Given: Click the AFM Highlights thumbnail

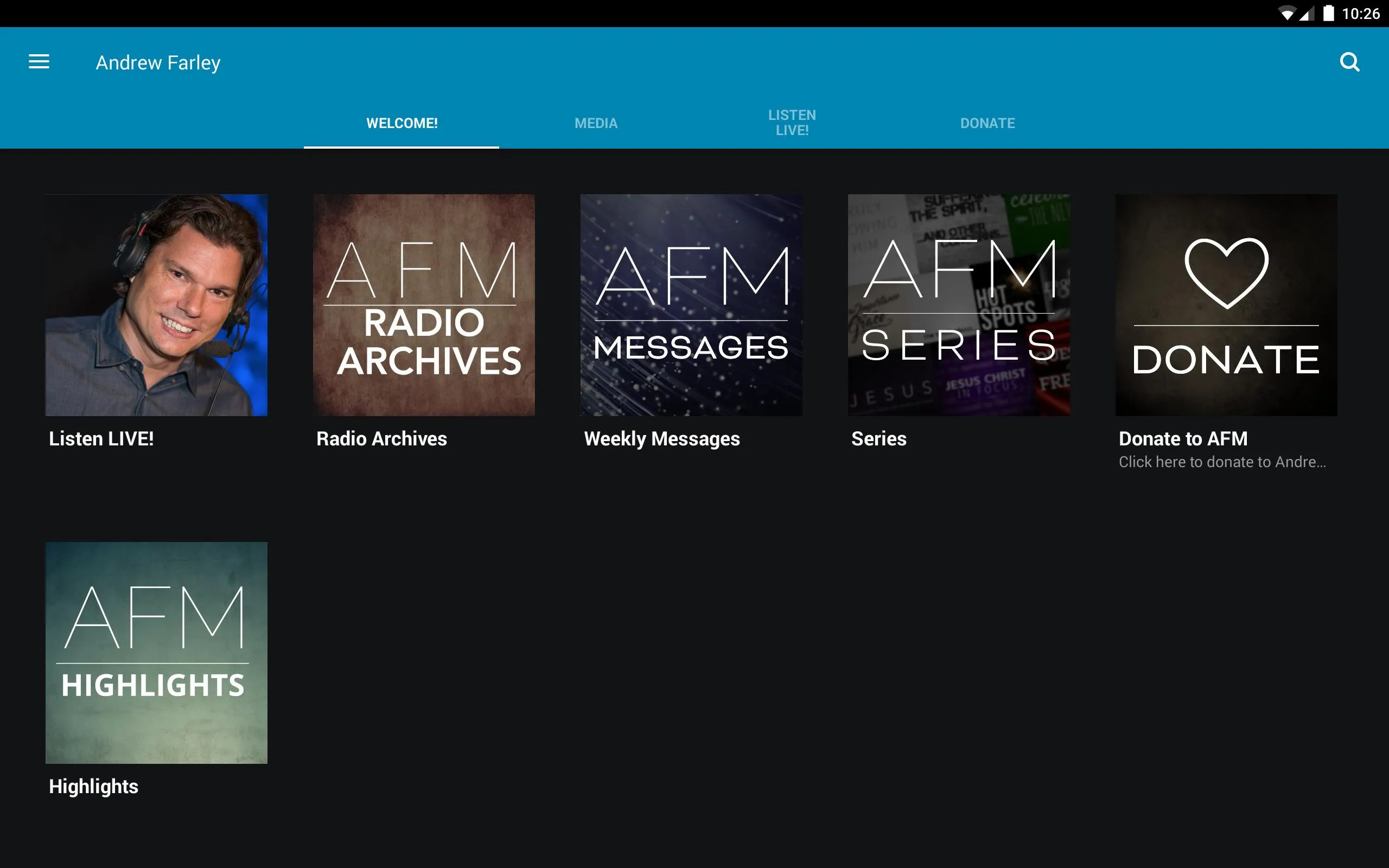Looking at the screenshot, I should coord(157,651).
